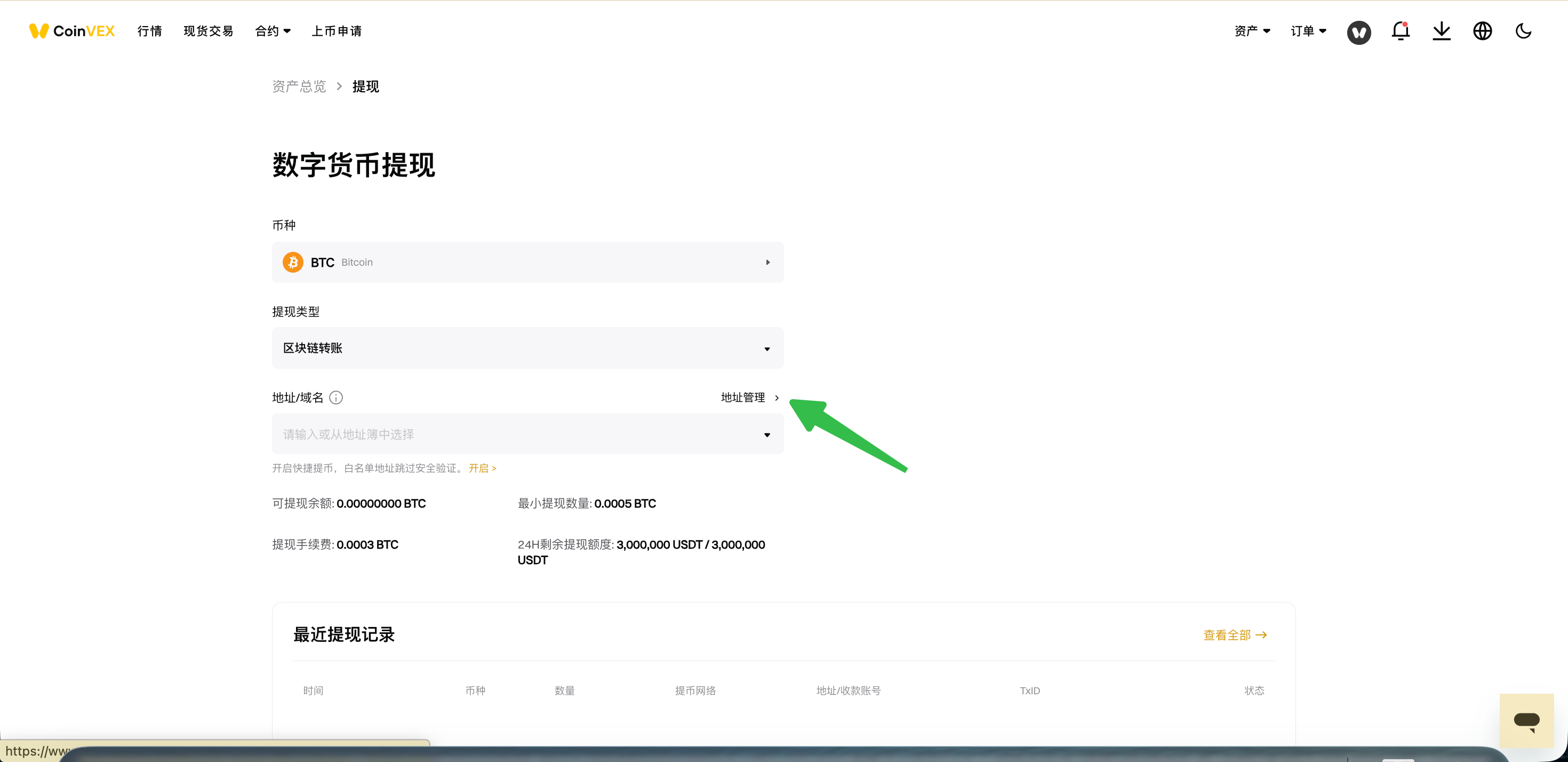Image resolution: width=1568 pixels, height=762 pixels.
Task: Expand the 区块链转账 withdrawal type dropdown
Action: point(528,348)
